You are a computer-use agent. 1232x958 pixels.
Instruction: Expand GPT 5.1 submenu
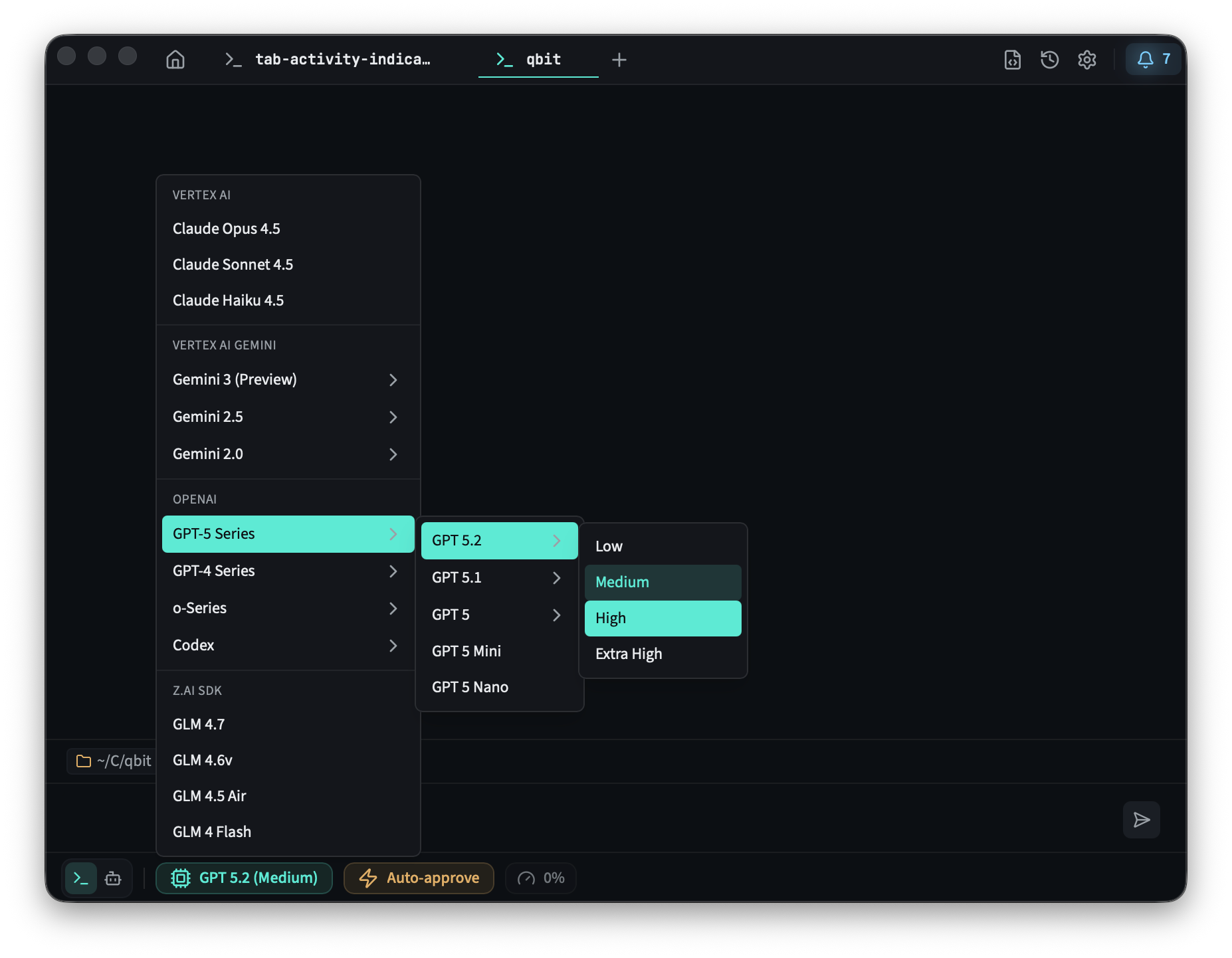[500, 578]
